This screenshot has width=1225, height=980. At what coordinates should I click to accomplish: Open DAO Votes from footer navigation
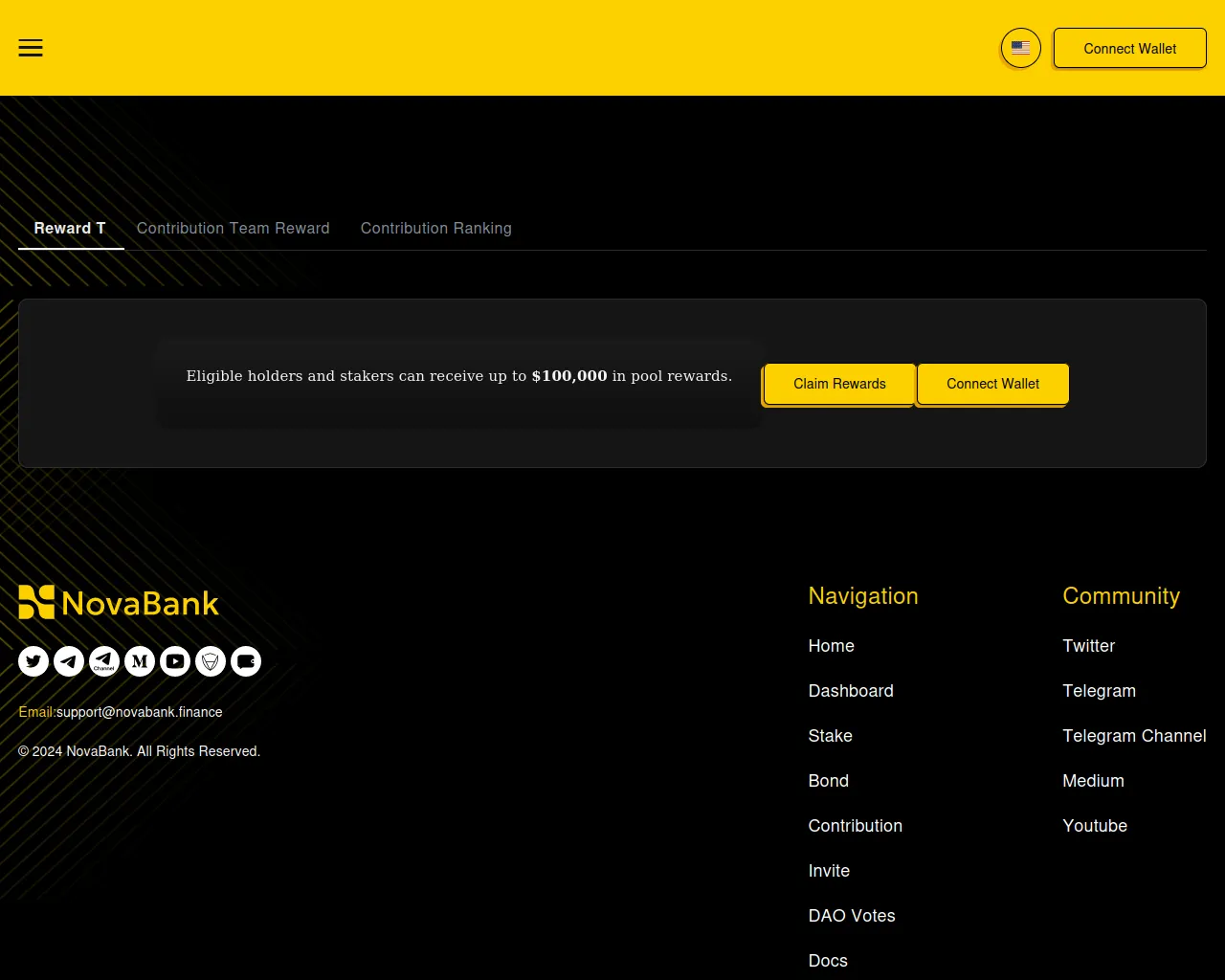pyautogui.click(x=852, y=916)
